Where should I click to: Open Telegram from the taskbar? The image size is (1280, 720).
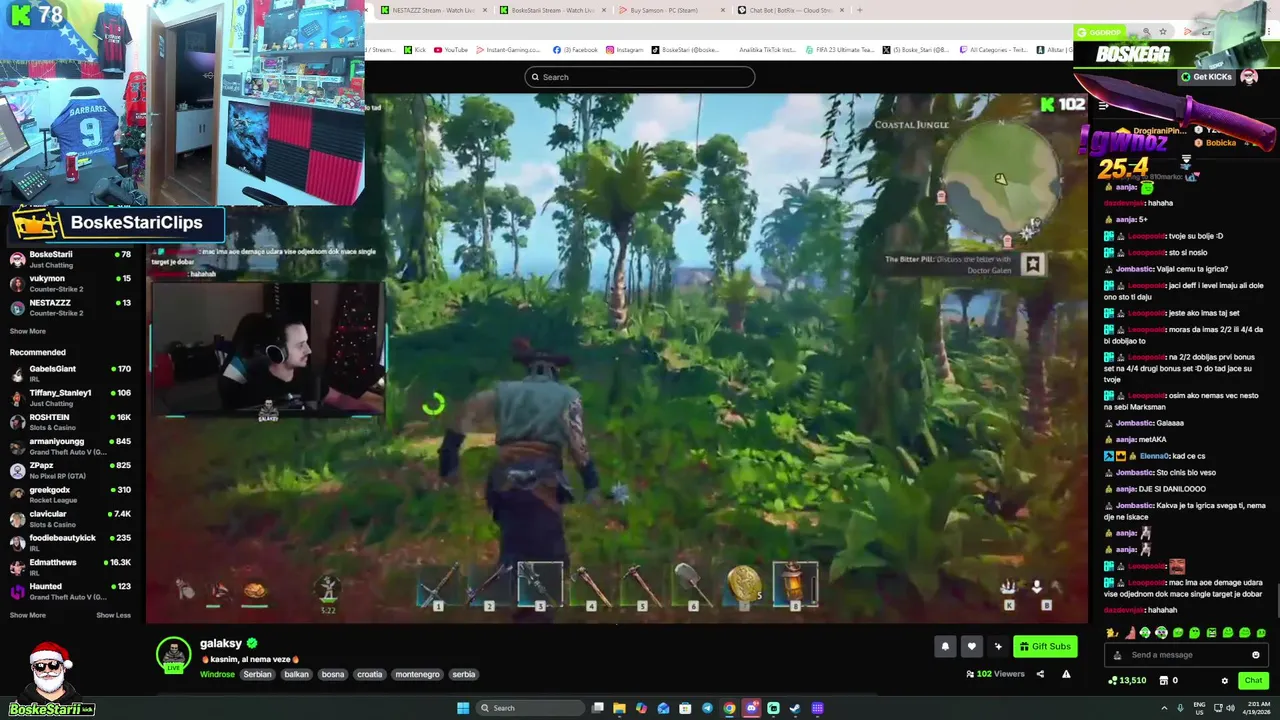707,708
